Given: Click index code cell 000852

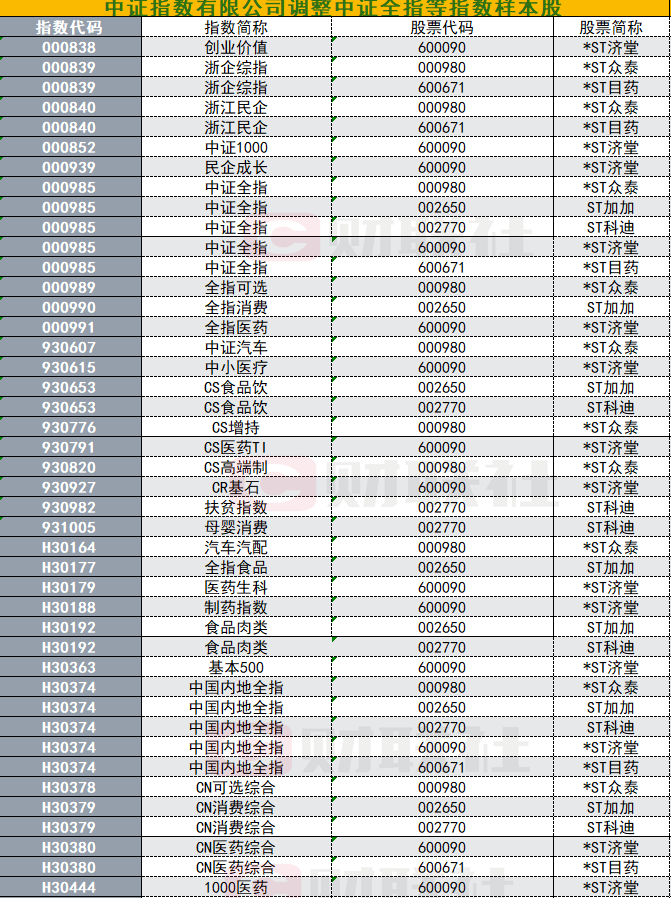Looking at the screenshot, I should (x=70, y=148).
